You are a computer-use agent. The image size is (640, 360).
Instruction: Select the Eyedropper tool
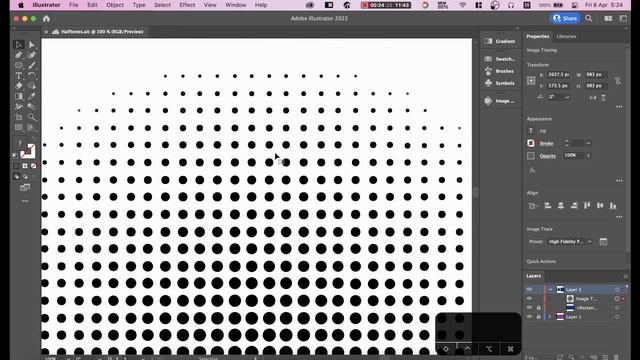click(x=31, y=96)
